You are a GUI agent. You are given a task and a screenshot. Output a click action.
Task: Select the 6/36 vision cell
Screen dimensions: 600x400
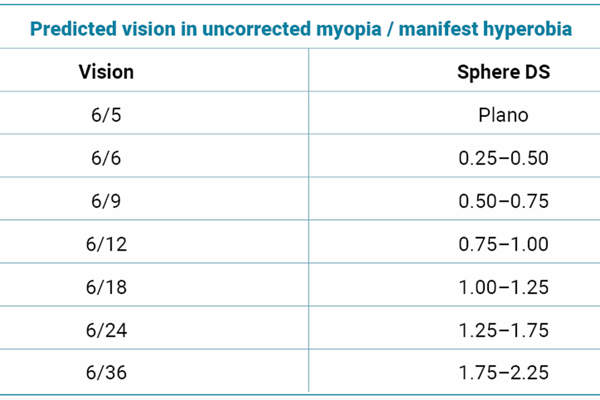105,373
